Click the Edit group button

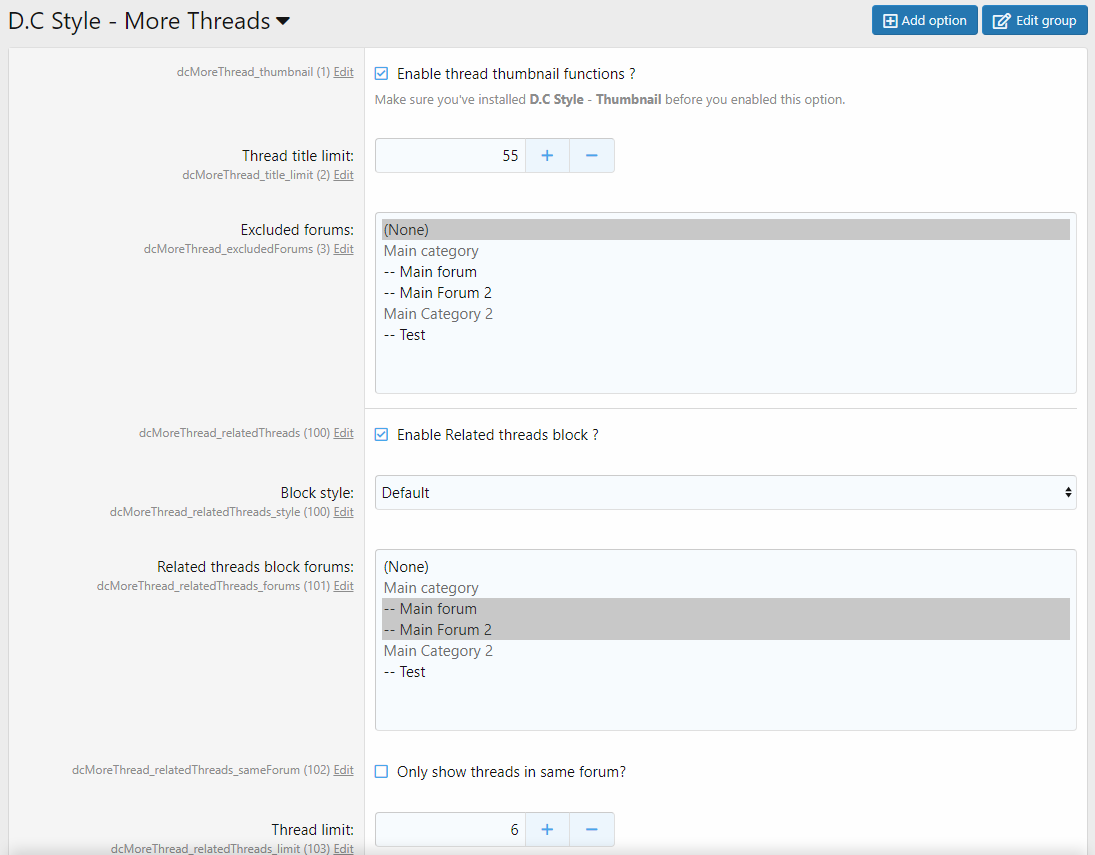(1034, 20)
